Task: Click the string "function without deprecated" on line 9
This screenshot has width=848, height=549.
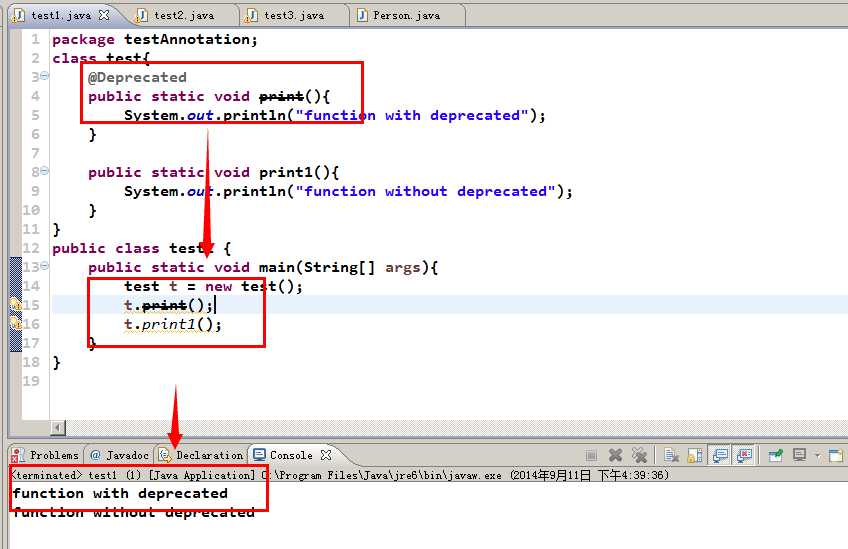Action: pos(425,191)
